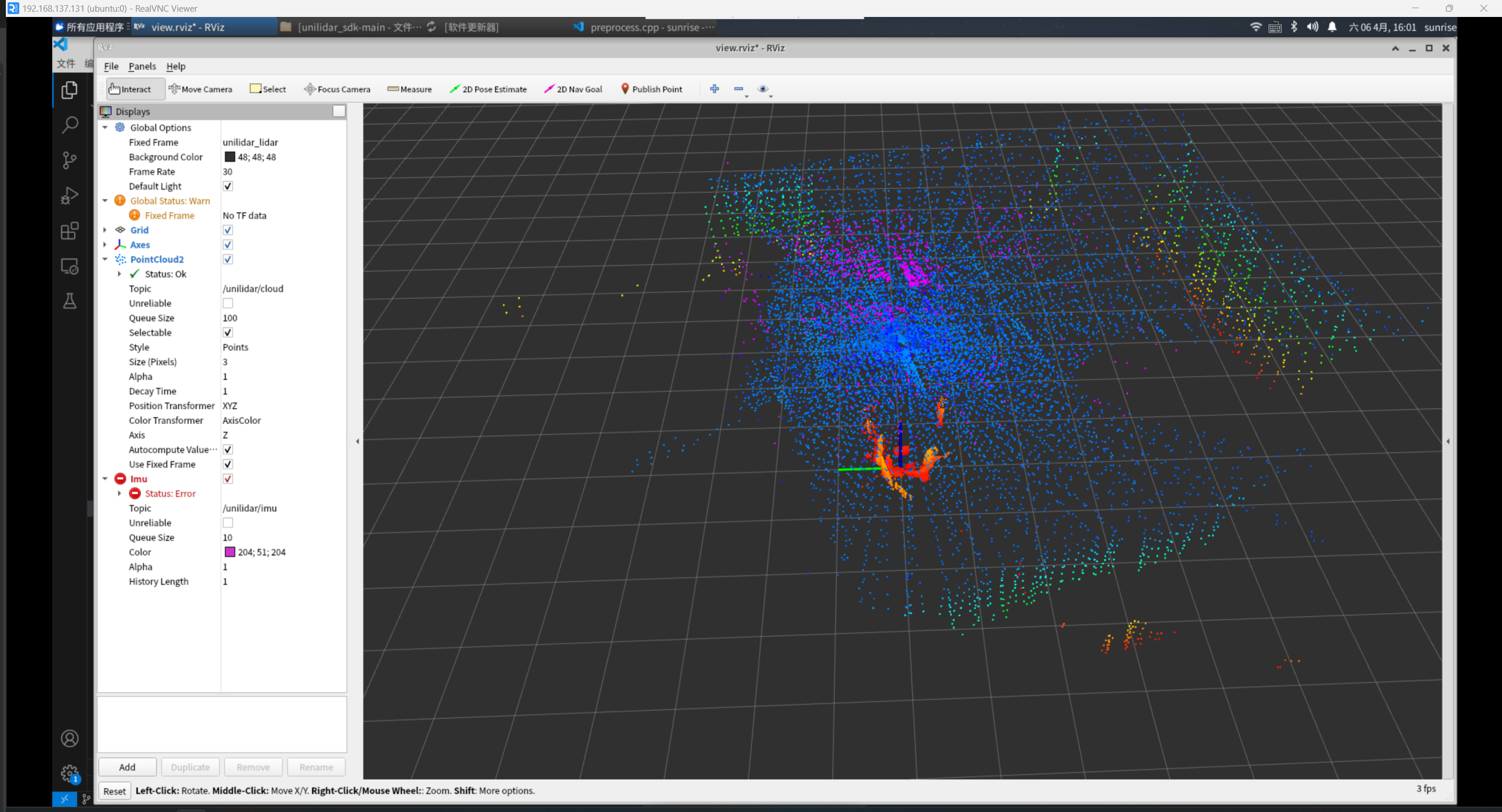Click the Rename display button
Image resolution: width=1502 pixels, height=812 pixels.
(316, 767)
